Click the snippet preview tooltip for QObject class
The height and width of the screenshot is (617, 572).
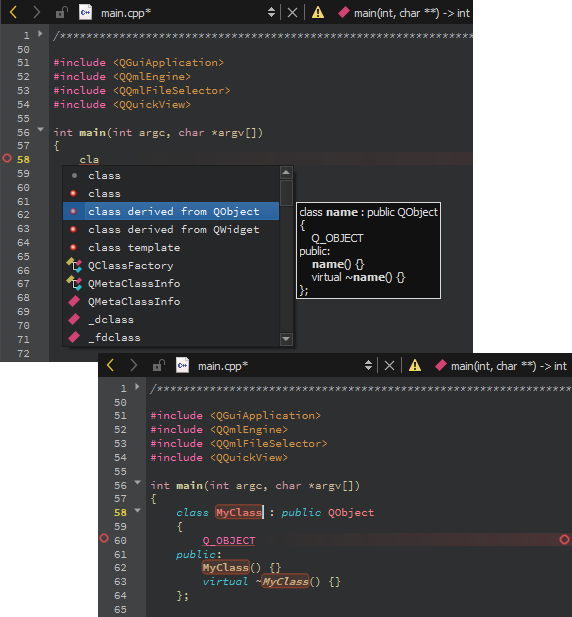coord(368,251)
